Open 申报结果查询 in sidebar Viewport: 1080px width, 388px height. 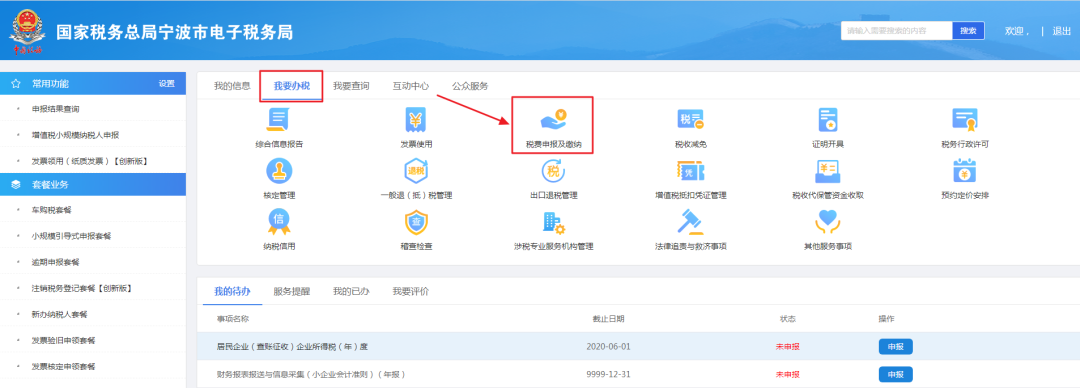[56, 109]
